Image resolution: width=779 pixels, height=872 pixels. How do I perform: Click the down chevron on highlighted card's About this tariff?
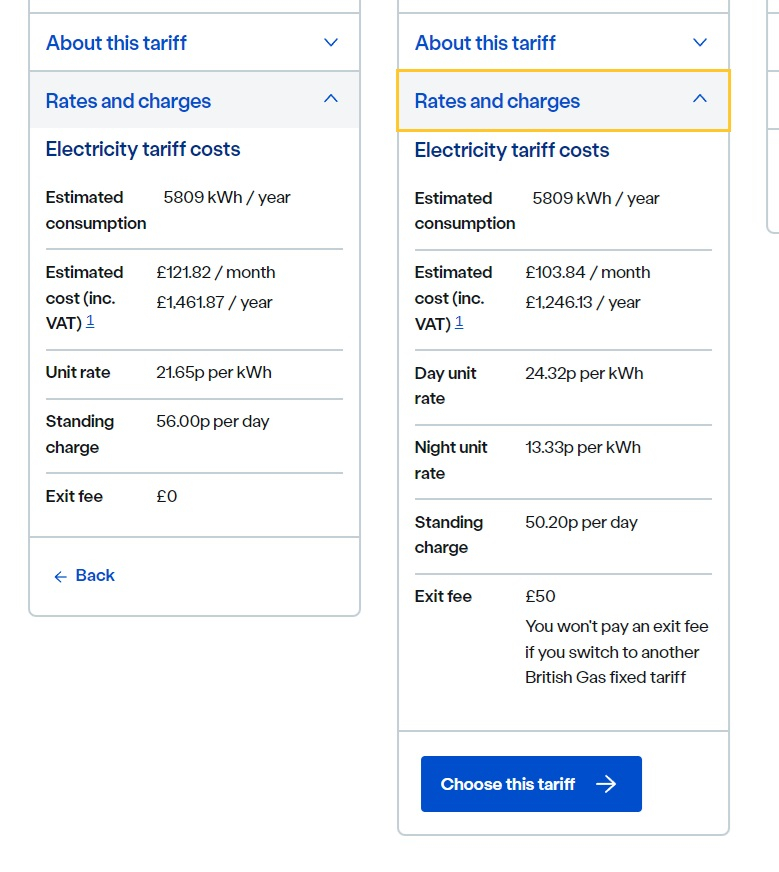pos(700,43)
